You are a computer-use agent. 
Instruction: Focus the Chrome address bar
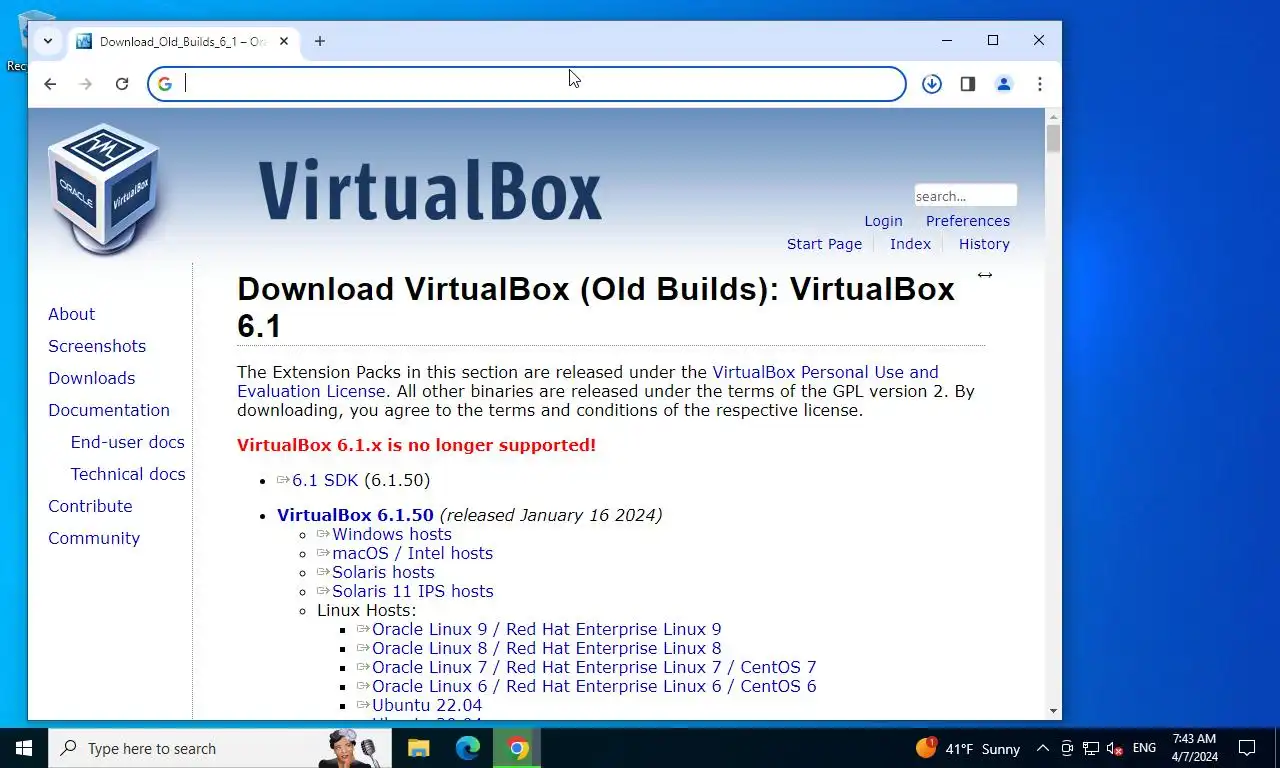point(527,84)
